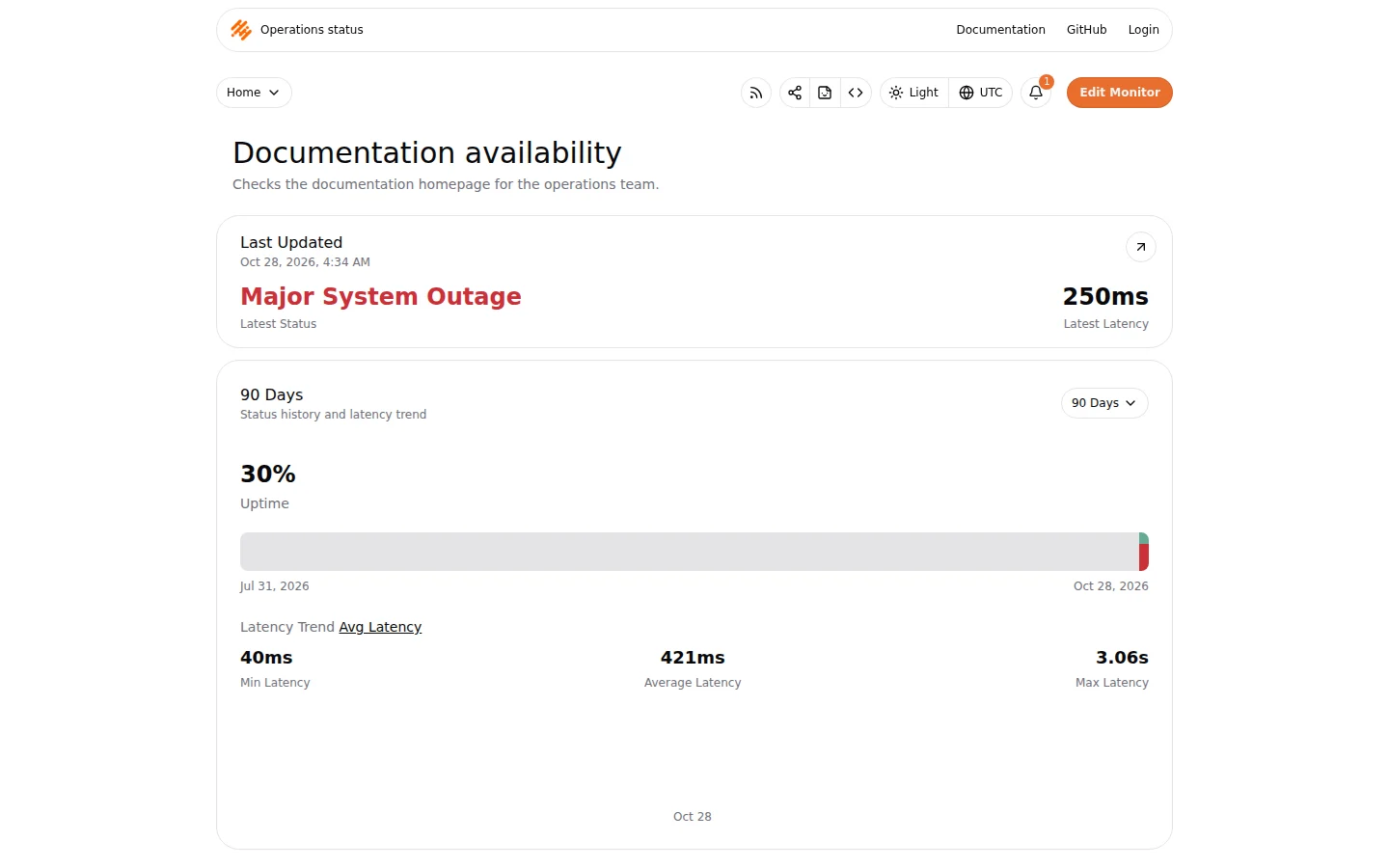Screen dimensions: 1389x868
Task: Click the 421ms average latency value
Action: (693, 658)
